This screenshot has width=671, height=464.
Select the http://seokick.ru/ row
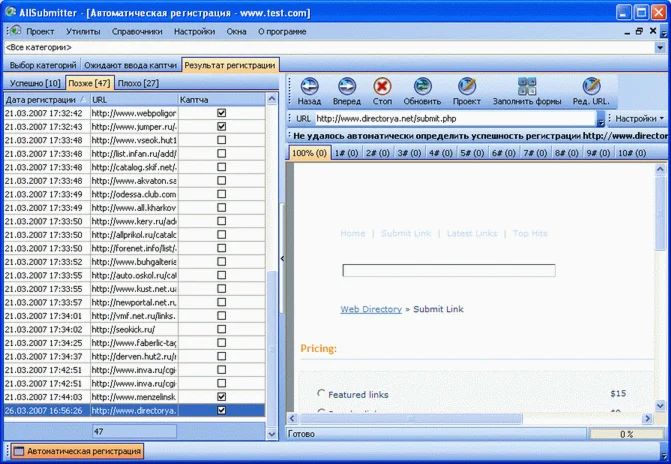point(134,329)
